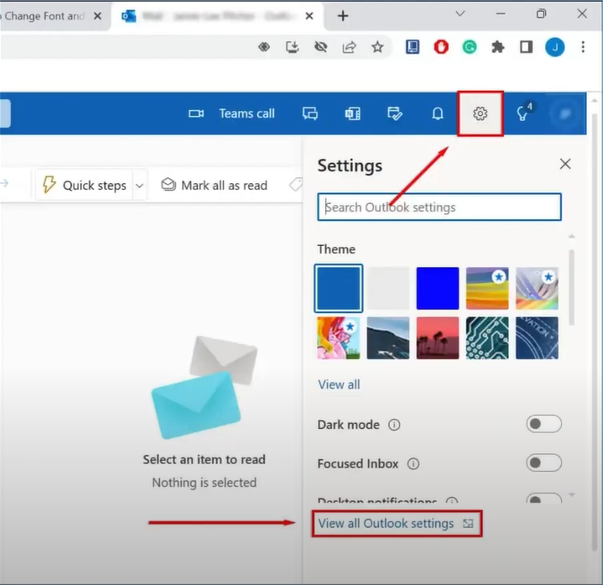Expand the Quick steps dropdown arrow
The image size is (603, 585).
tap(140, 186)
